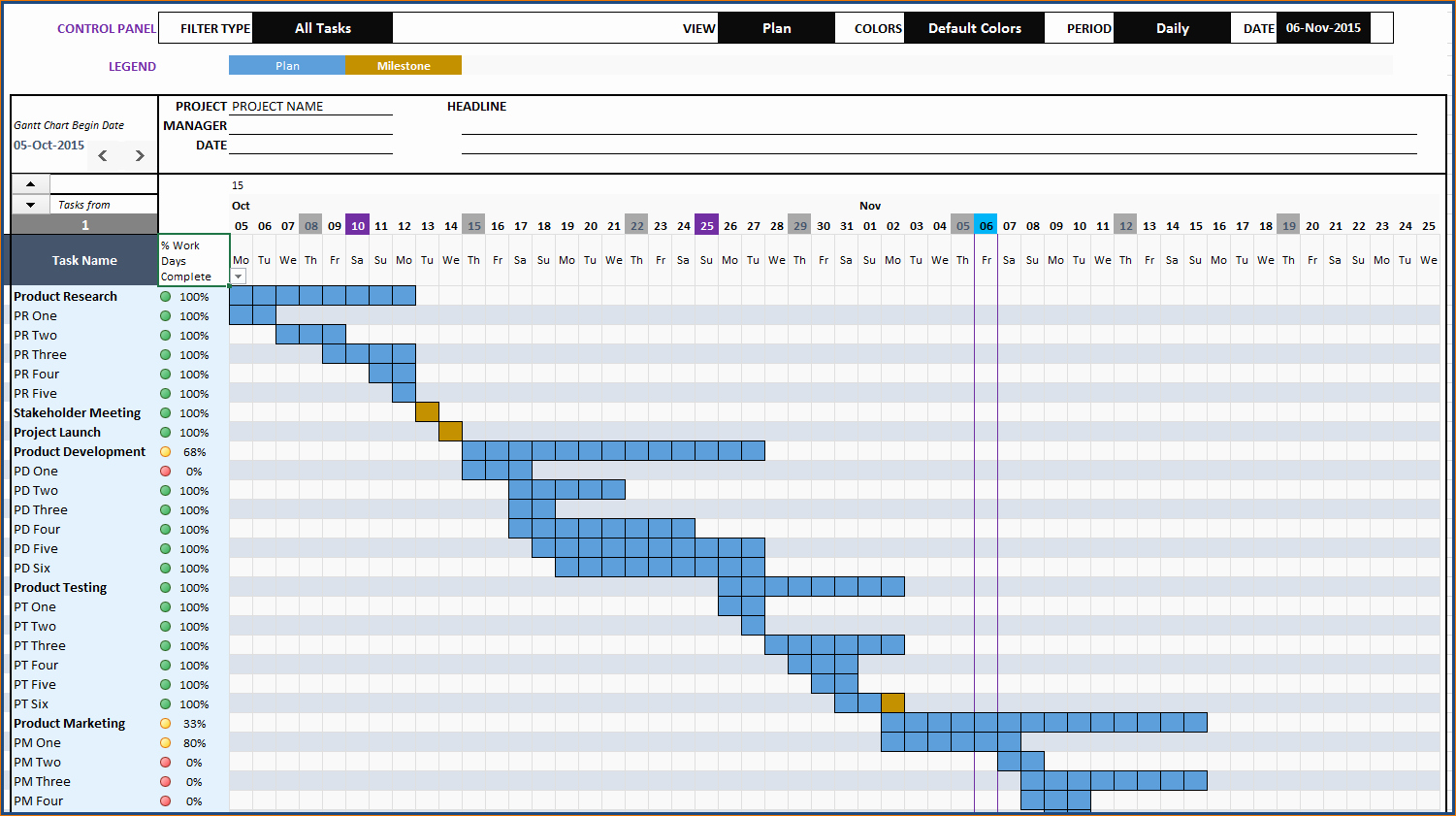Open the All Tasks filter type selector
1456x816 pixels.
321,27
